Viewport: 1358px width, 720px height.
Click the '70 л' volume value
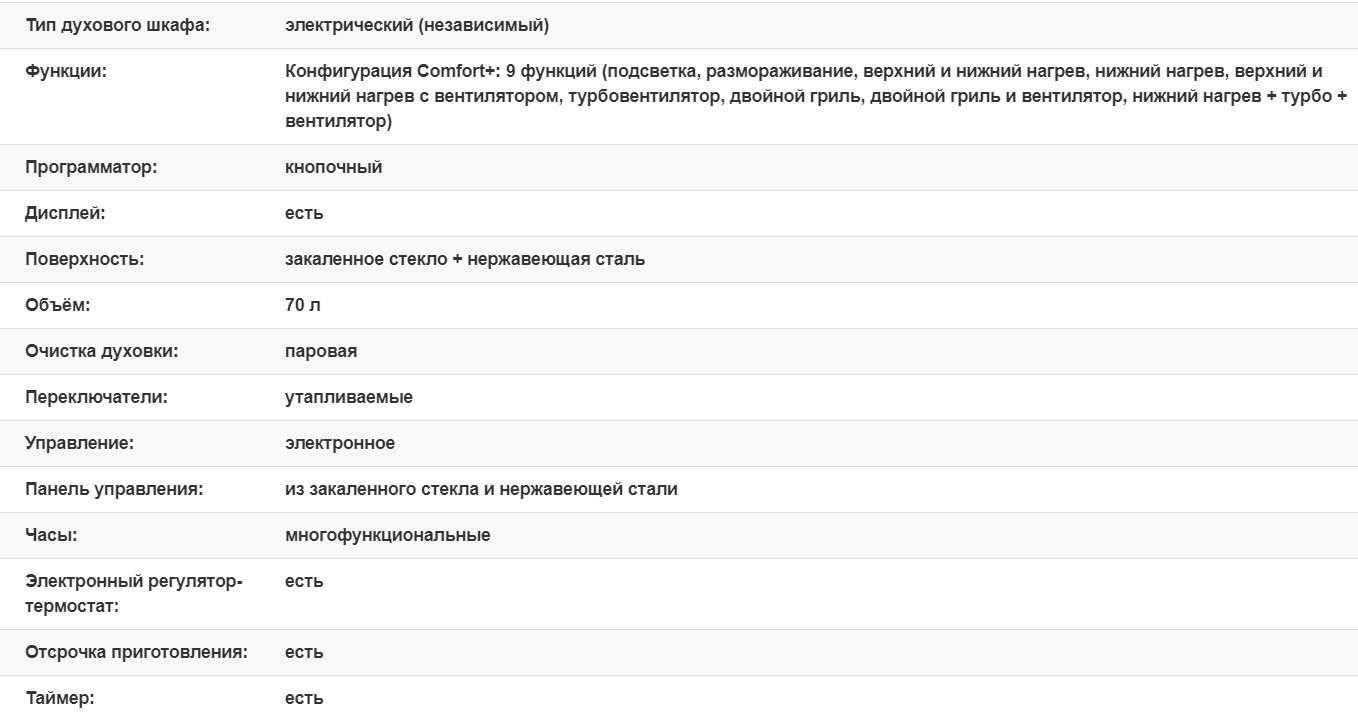click(302, 306)
